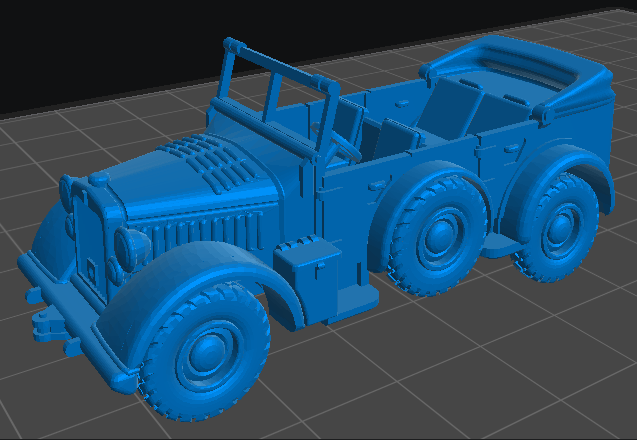This screenshot has width=637, height=440.
Task: Select the blue military car 3D model
Action: pos(317,228)
